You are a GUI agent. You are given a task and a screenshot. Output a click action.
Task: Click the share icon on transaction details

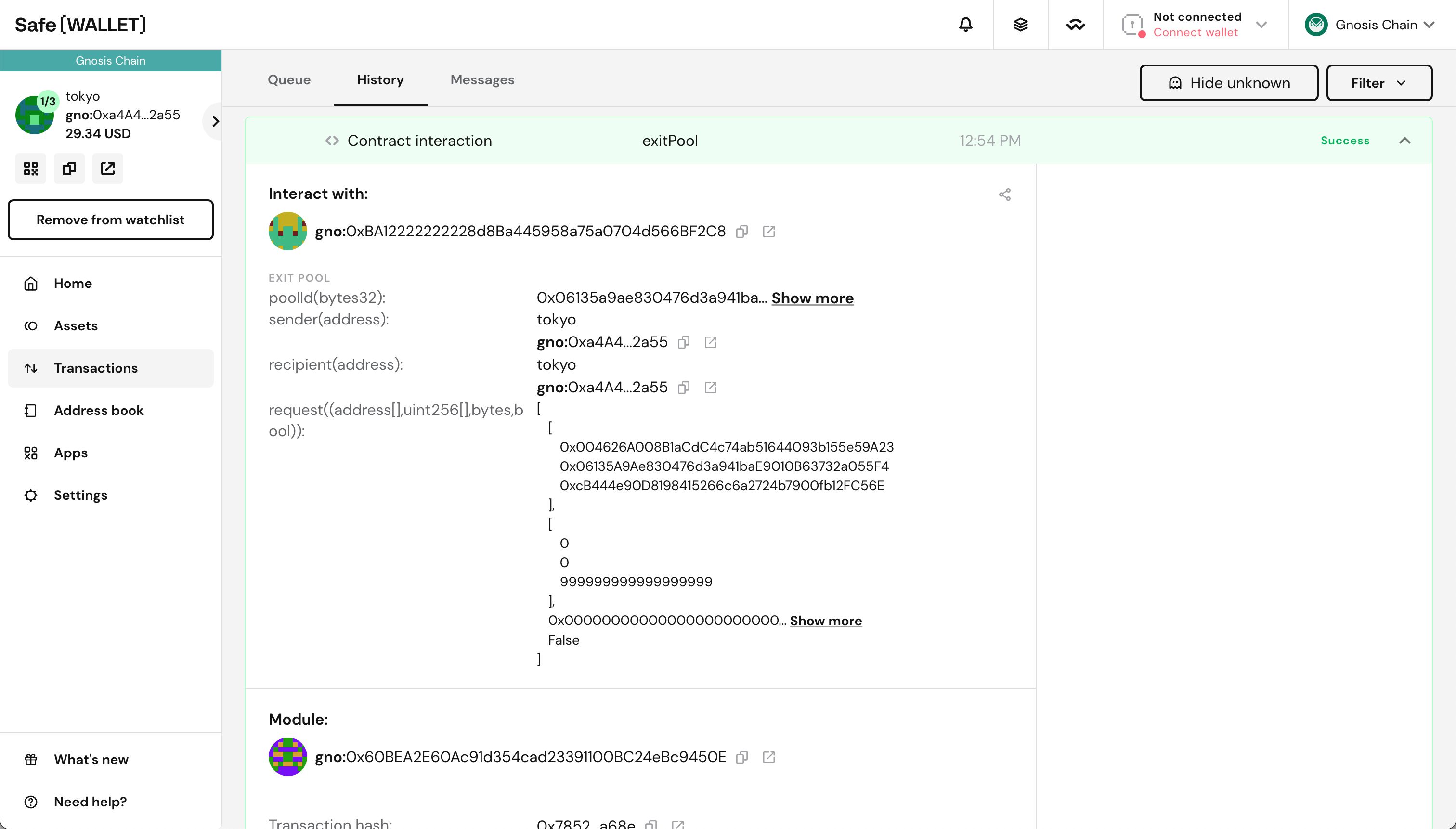pyautogui.click(x=1005, y=195)
